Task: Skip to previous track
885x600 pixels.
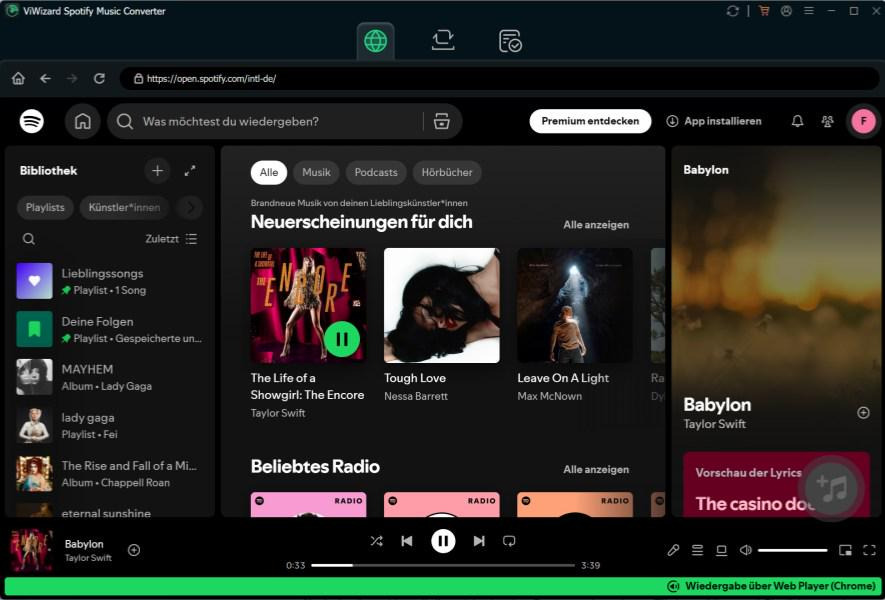Action: (x=407, y=541)
